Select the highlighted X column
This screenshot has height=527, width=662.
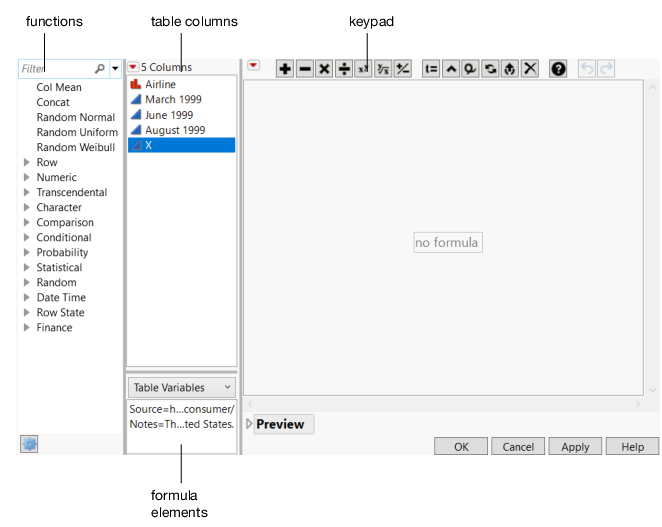[182, 145]
